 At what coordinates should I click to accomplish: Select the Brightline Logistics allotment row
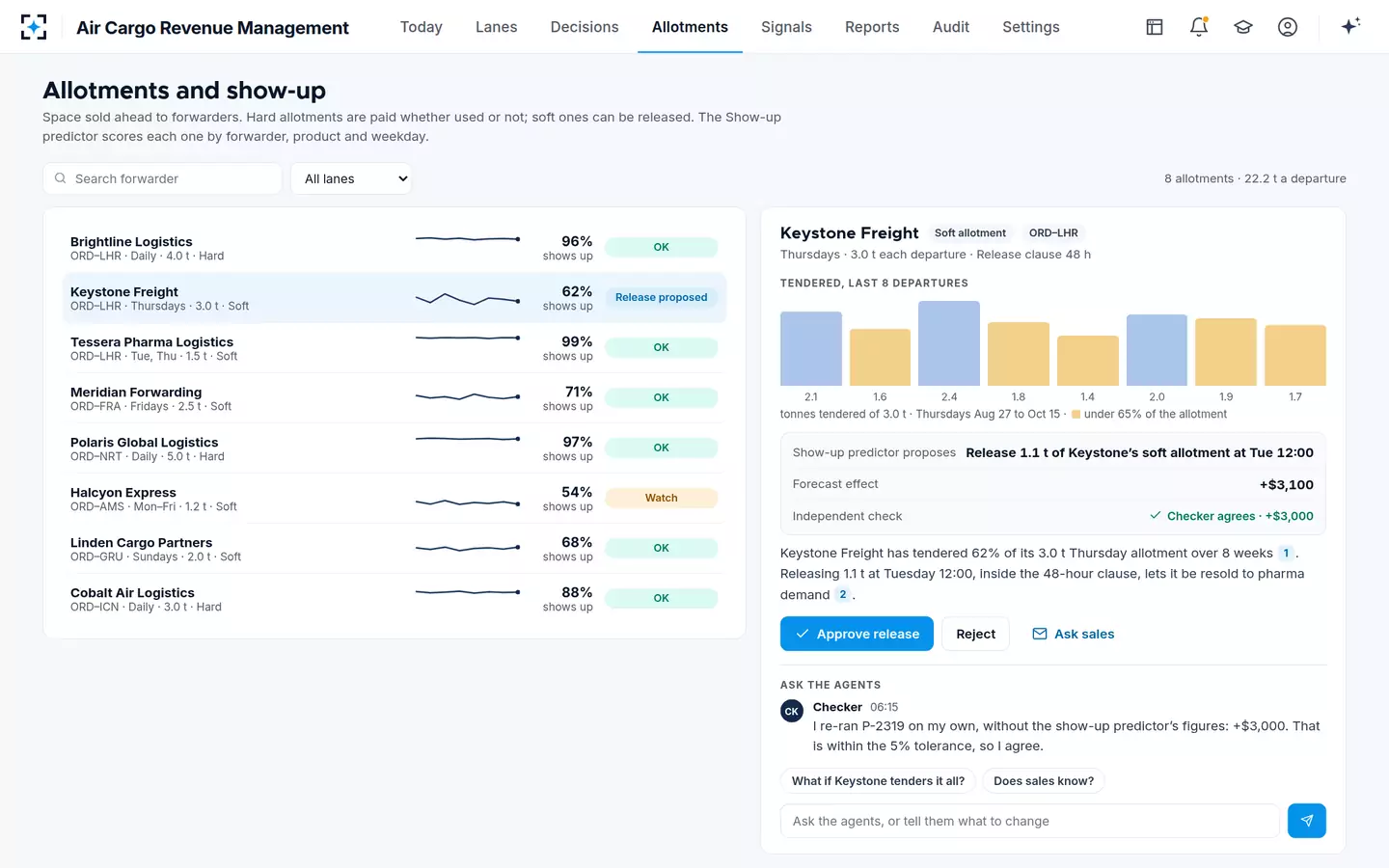pyautogui.click(x=395, y=248)
